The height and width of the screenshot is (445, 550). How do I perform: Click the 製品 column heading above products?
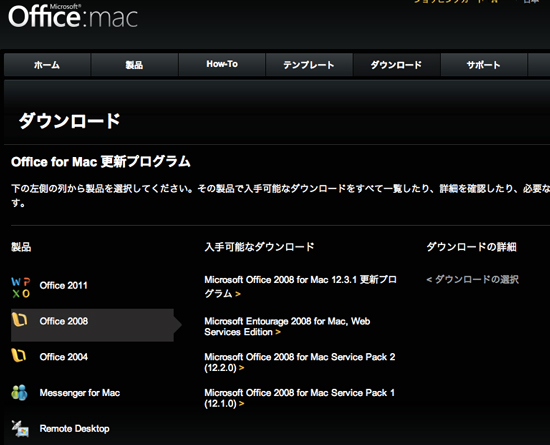[x=21, y=247]
